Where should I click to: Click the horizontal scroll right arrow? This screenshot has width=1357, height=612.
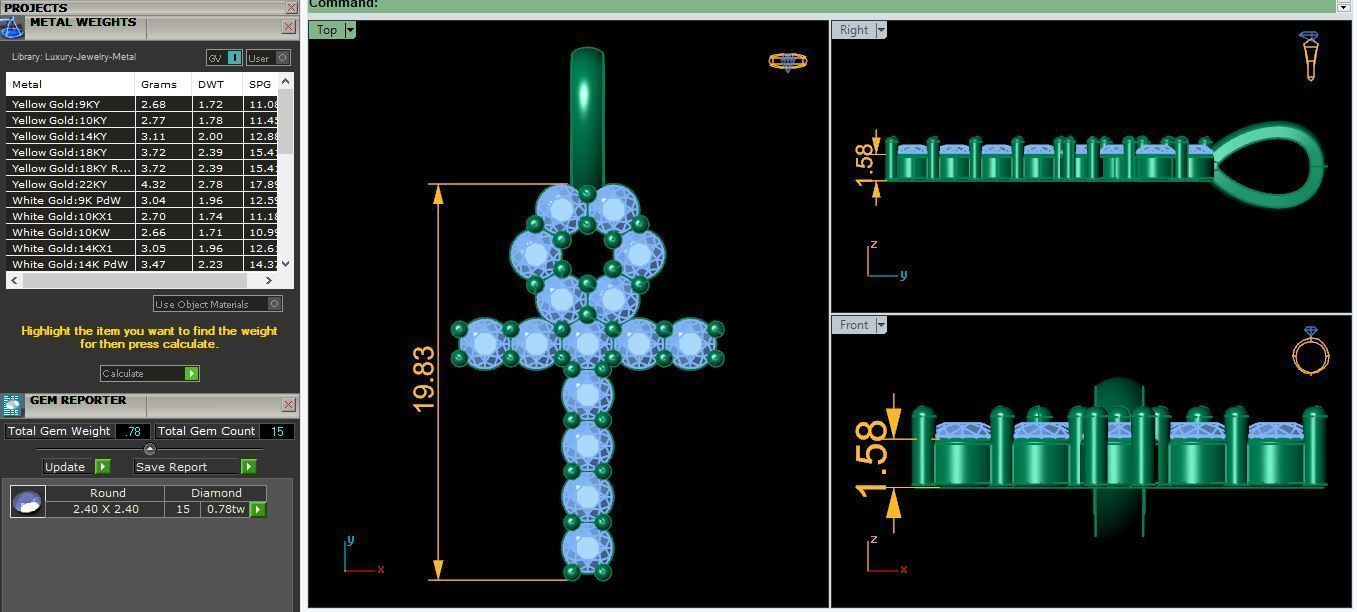click(x=271, y=280)
